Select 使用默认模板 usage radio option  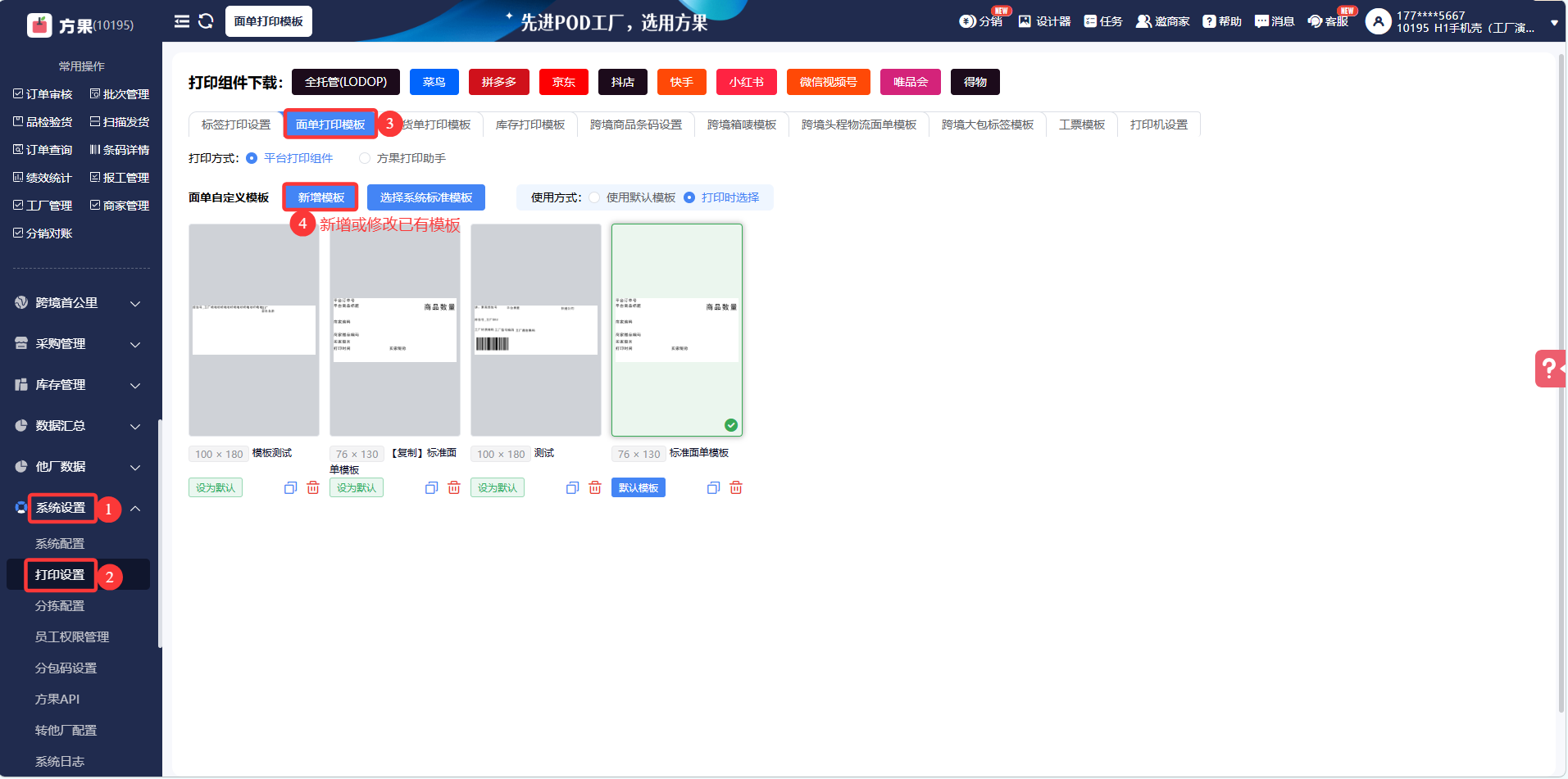(594, 197)
